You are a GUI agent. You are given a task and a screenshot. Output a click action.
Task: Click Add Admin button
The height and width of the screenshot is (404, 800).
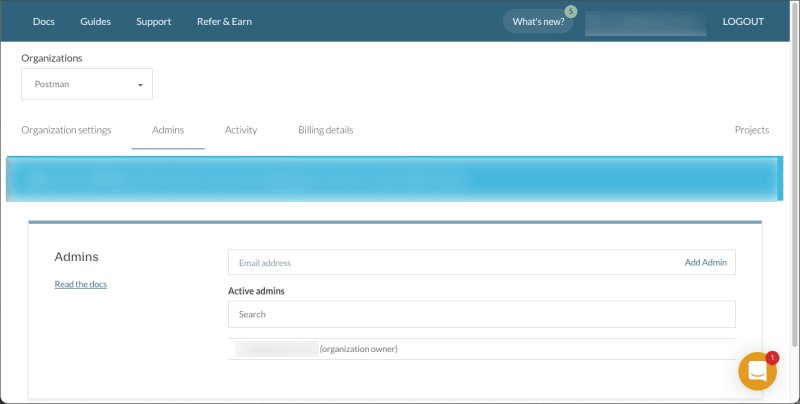tap(706, 262)
